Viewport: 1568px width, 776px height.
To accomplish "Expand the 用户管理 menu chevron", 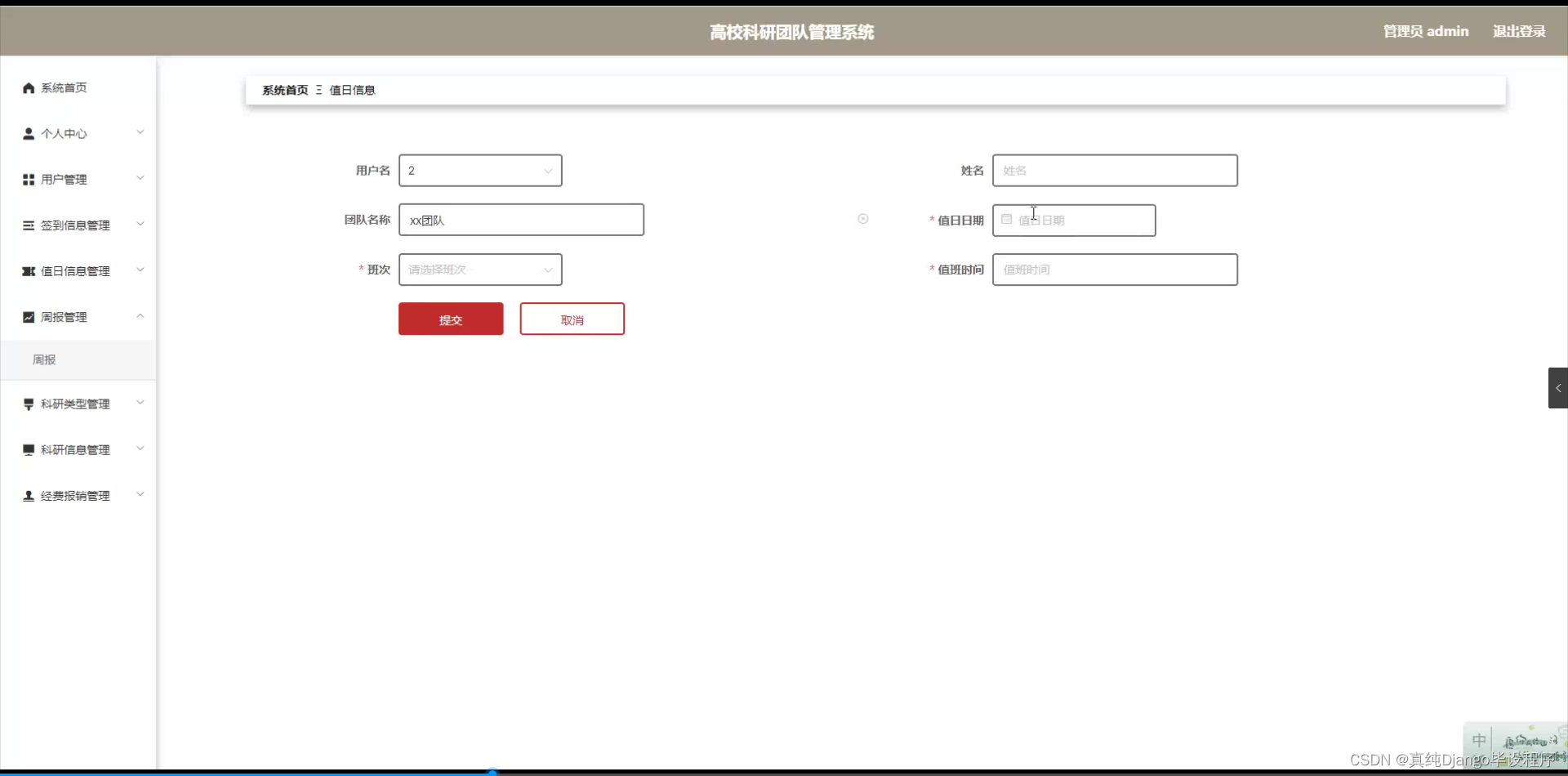I will tap(140, 178).
